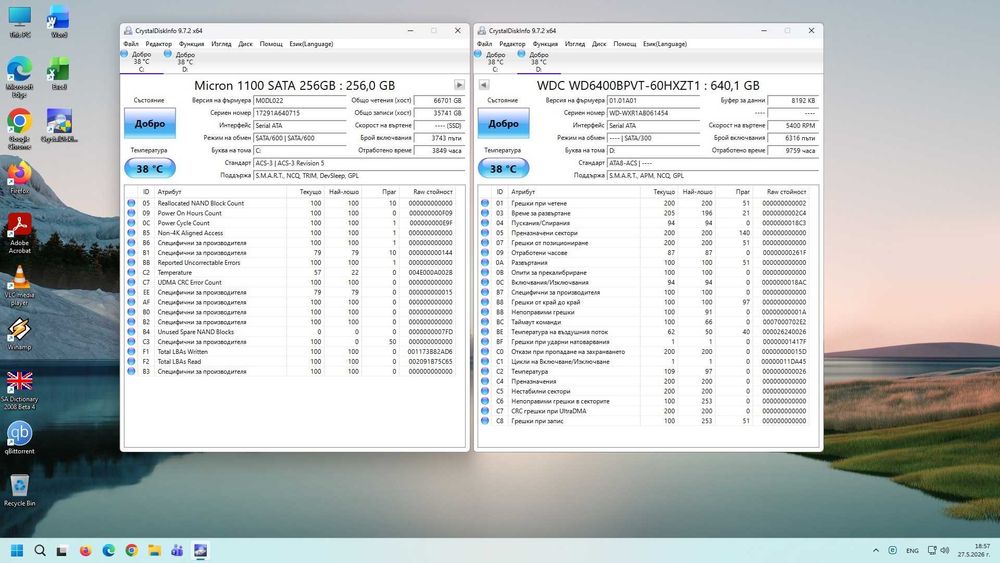Open Език(Language) menu in right window
The width and height of the screenshot is (1000, 563).
665,44
